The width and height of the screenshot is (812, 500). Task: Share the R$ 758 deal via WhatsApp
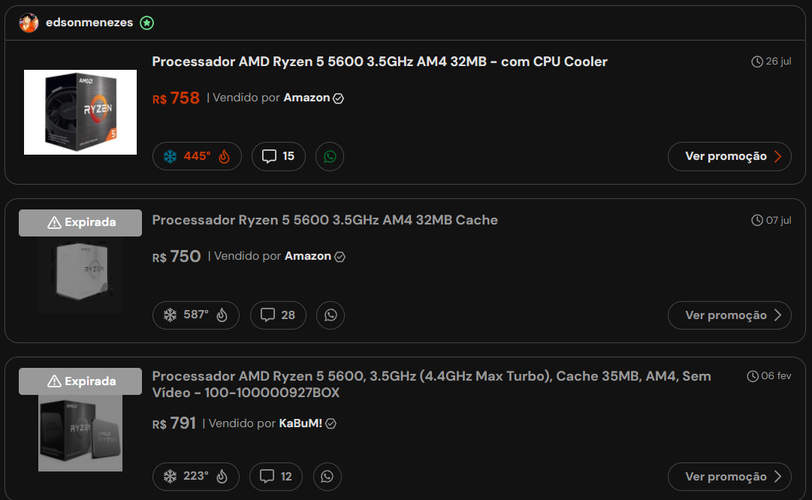coord(330,156)
